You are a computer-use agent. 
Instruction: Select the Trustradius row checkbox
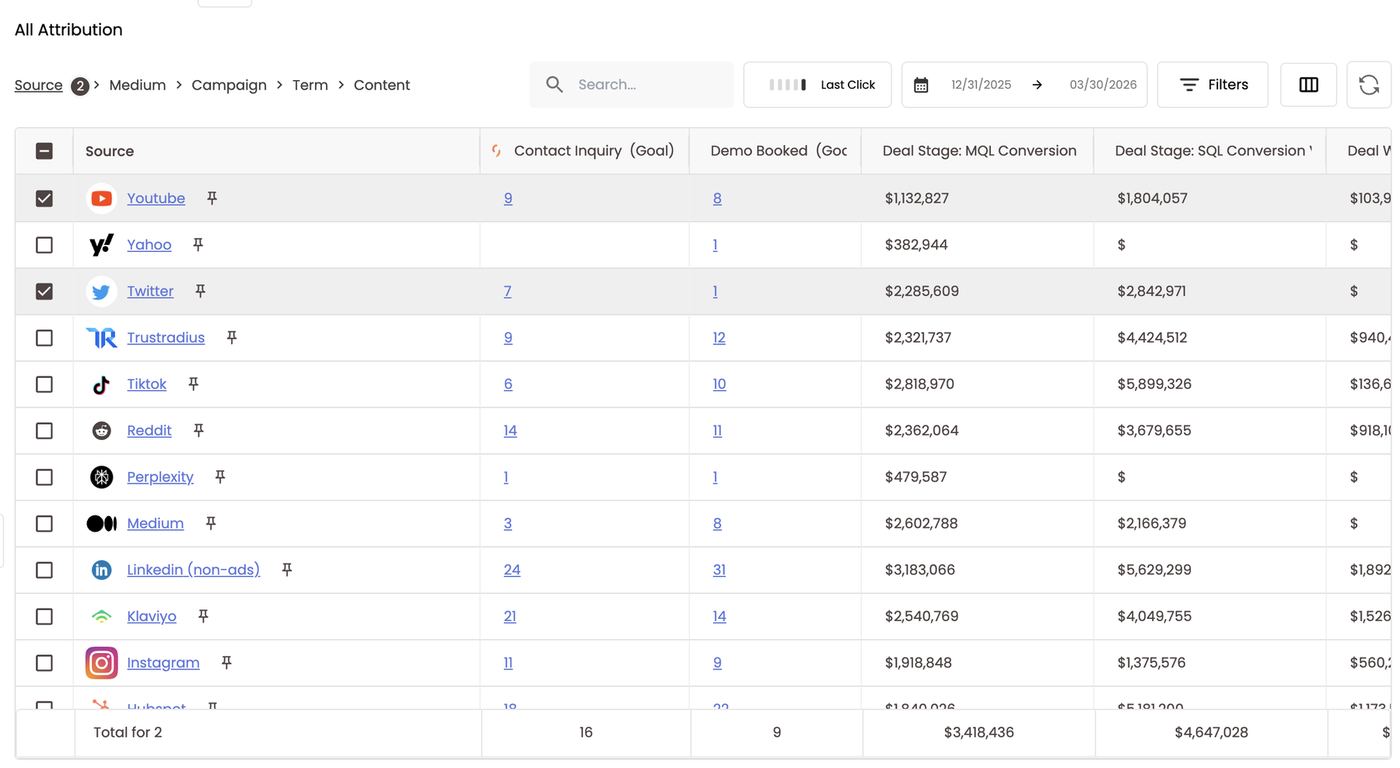coord(44,338)
